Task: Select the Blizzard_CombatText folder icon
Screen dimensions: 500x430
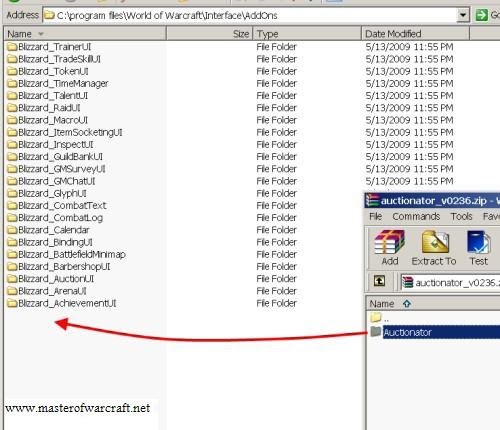Action: pos(12,206)
